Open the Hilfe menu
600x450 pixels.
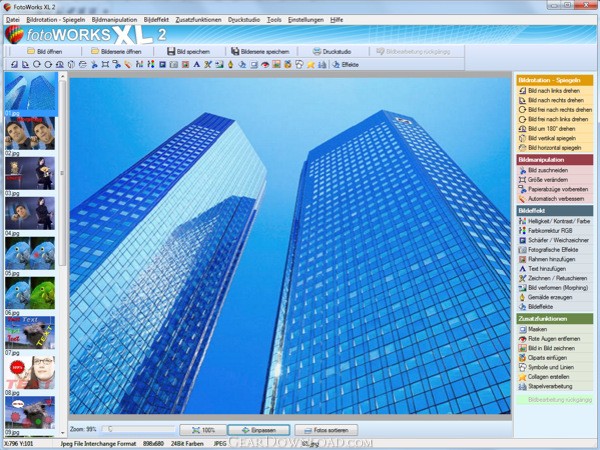pyautogui.click(x=336, y=20)
